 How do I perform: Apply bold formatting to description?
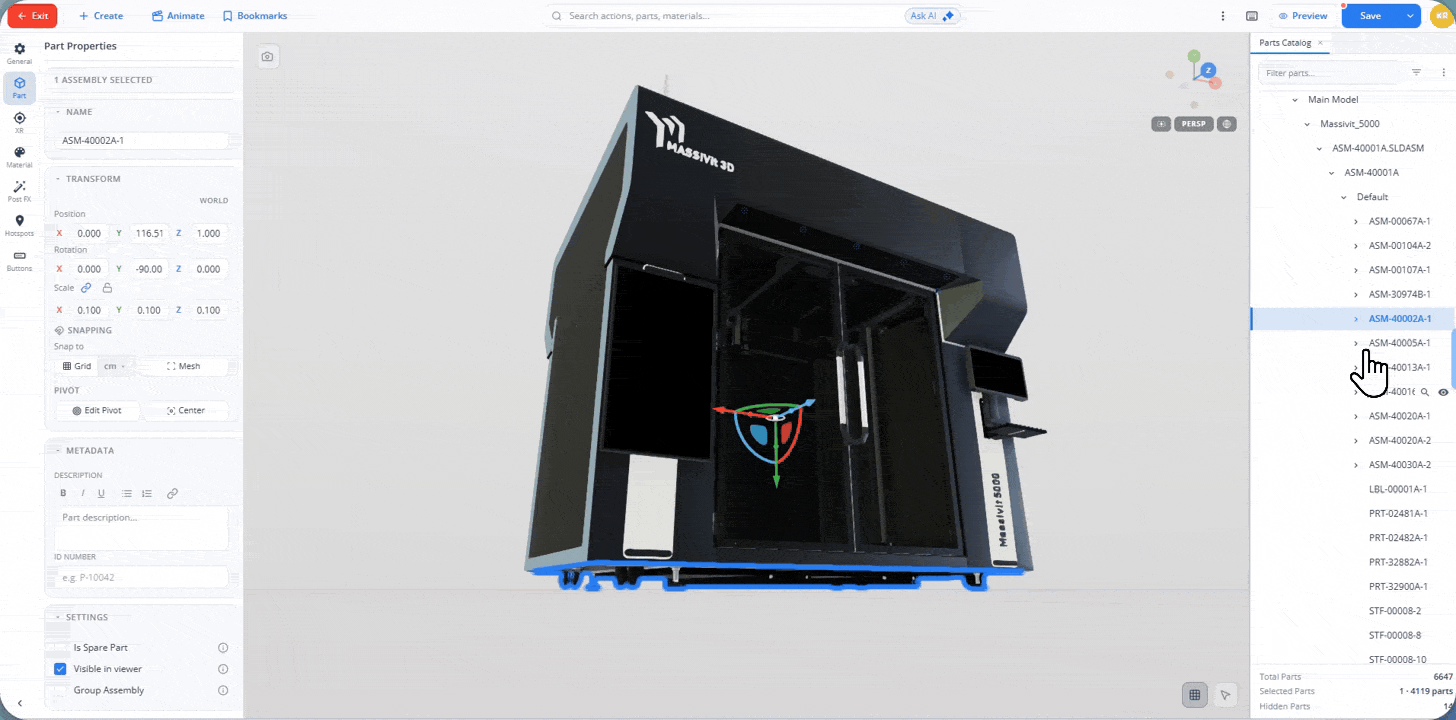pyautogui.click(x=63, y=493)
